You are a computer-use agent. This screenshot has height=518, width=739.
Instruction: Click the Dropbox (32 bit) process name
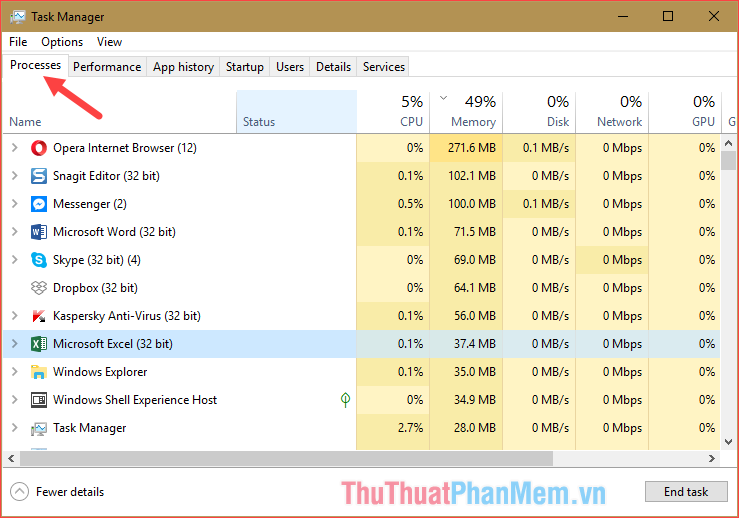95,288
